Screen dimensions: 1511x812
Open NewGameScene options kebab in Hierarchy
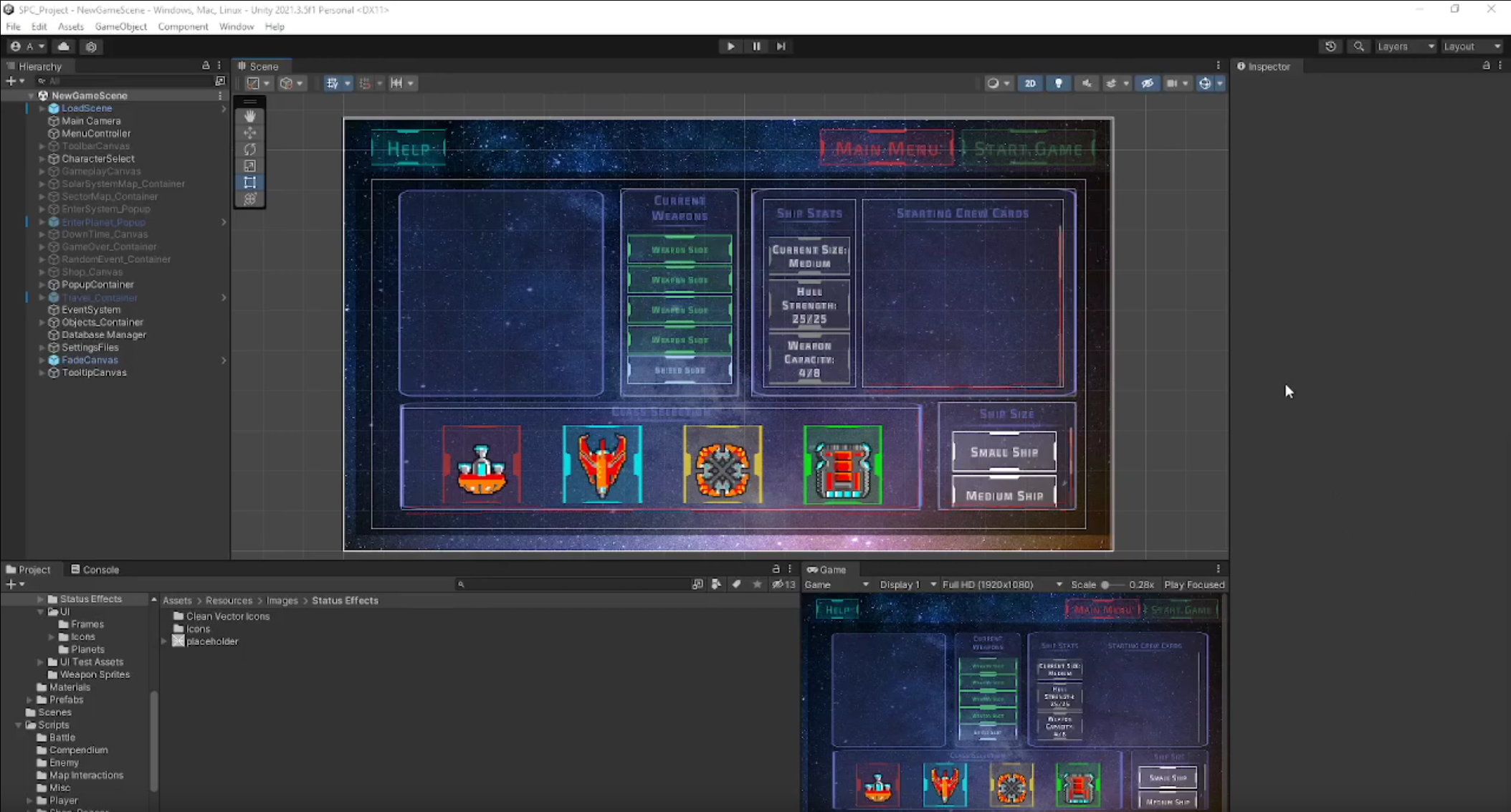(x=220, y=95)
